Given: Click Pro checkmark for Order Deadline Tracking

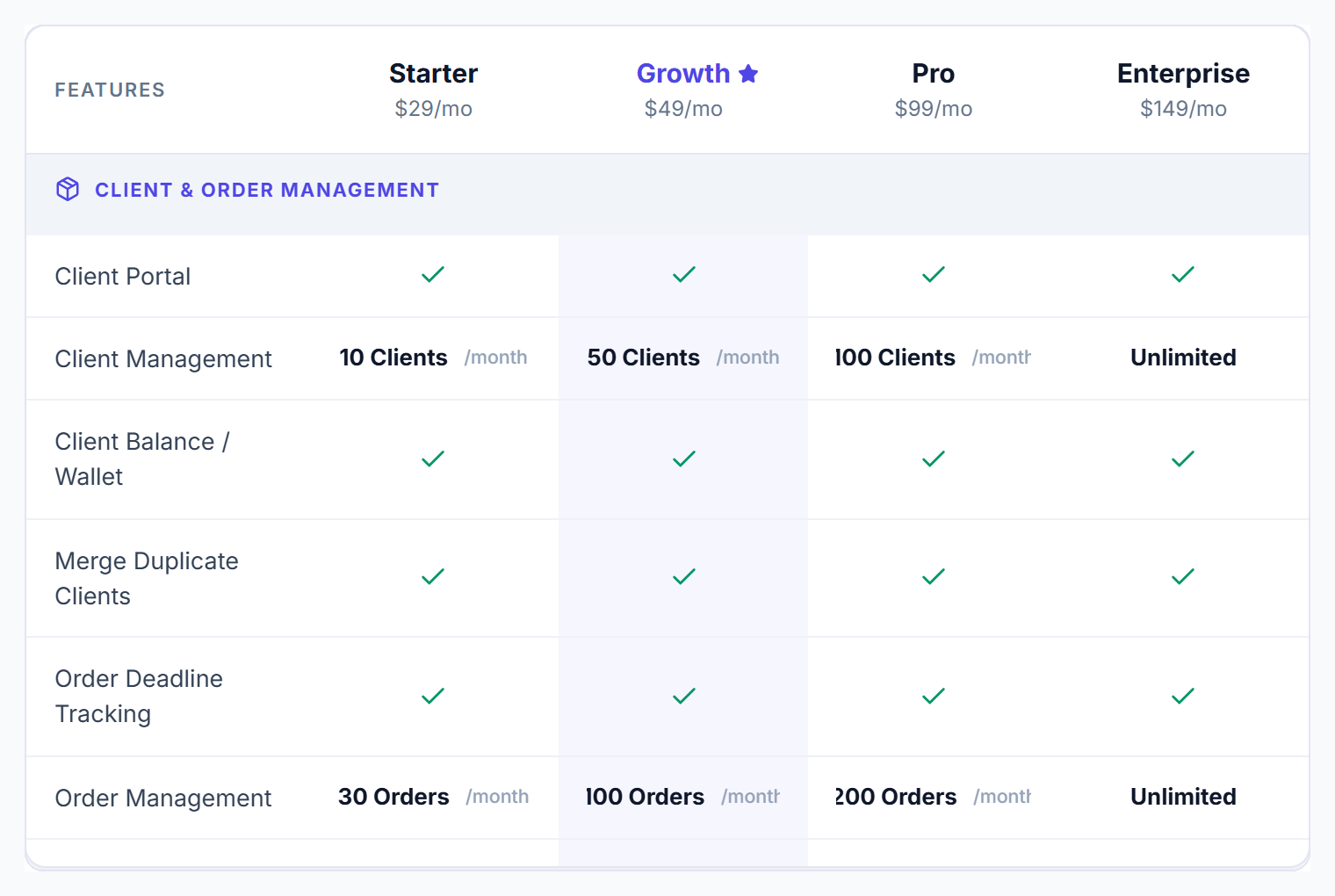Looking at the screenshot, I should pyautogui.click(x=934, y=697).
